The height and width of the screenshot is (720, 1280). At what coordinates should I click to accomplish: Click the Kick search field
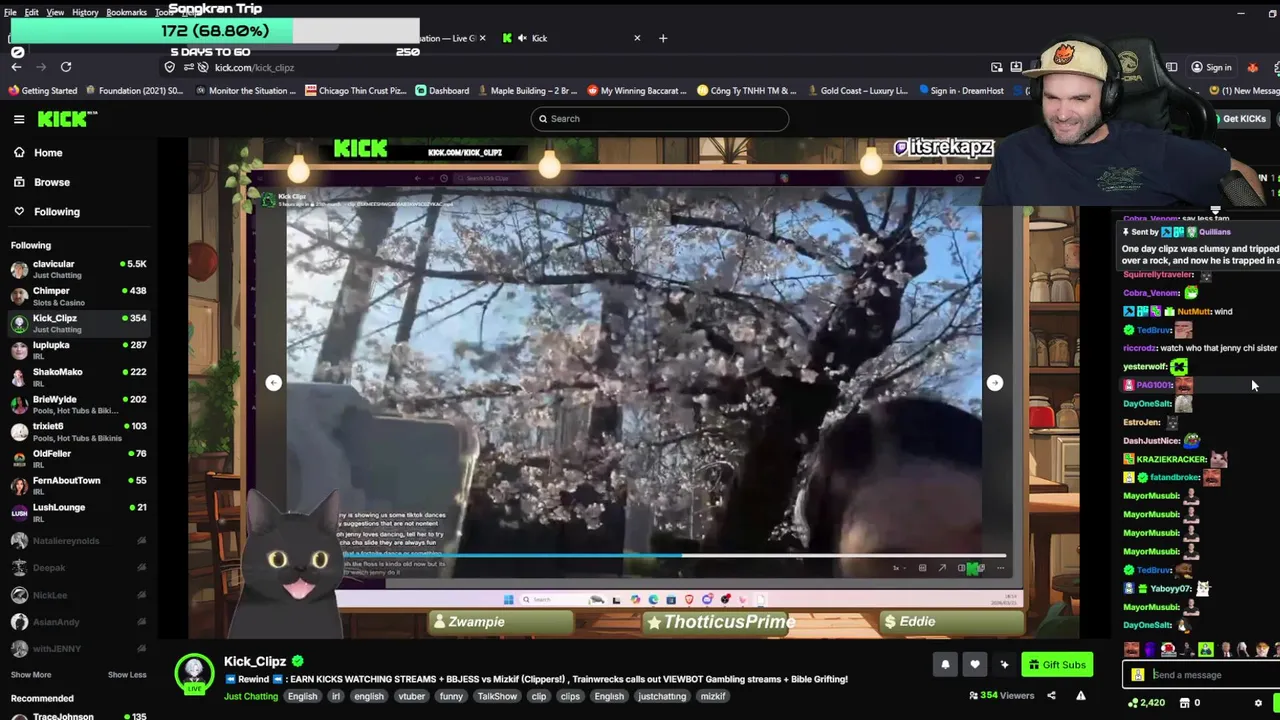pos(660,119)
